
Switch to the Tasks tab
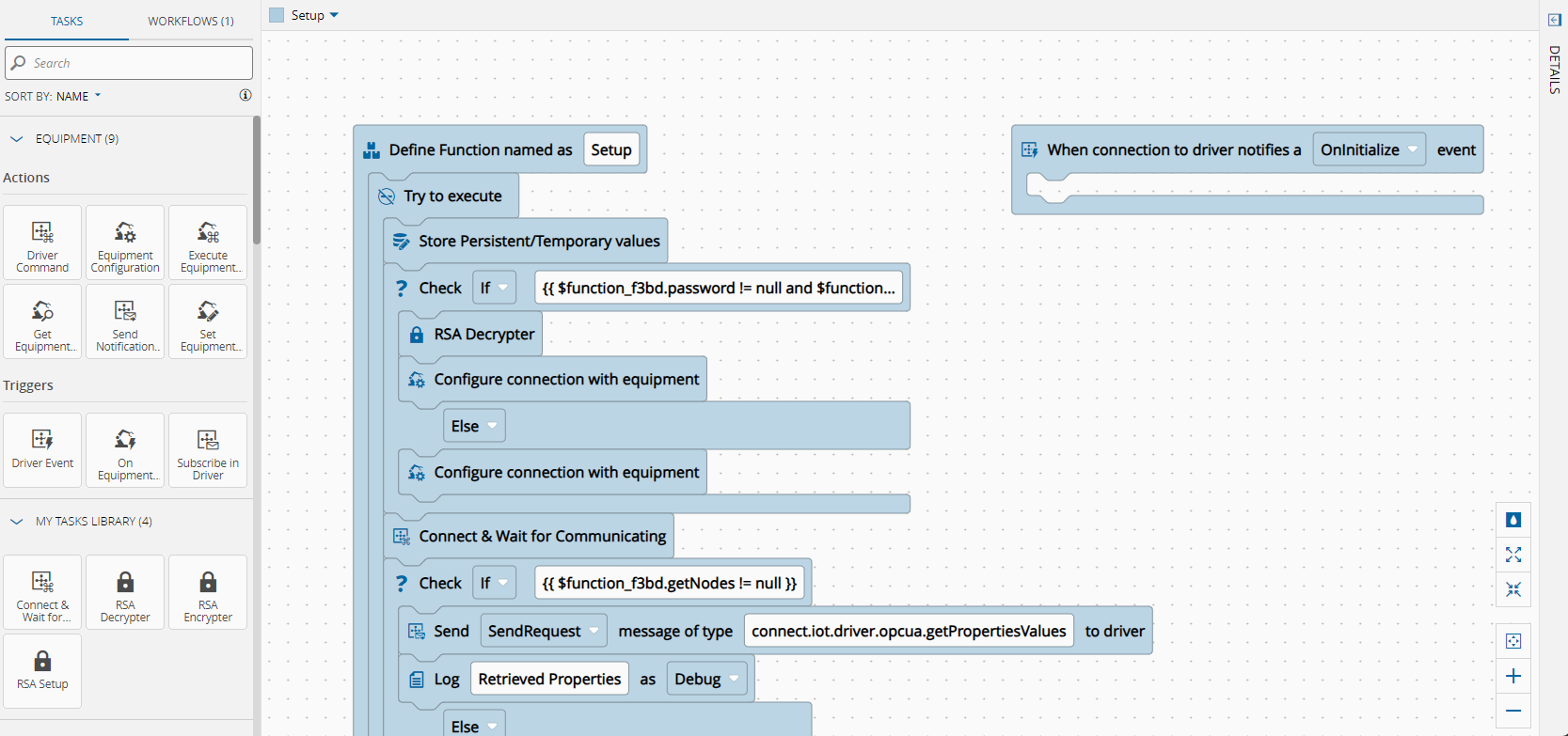click(x=67, y=21)
